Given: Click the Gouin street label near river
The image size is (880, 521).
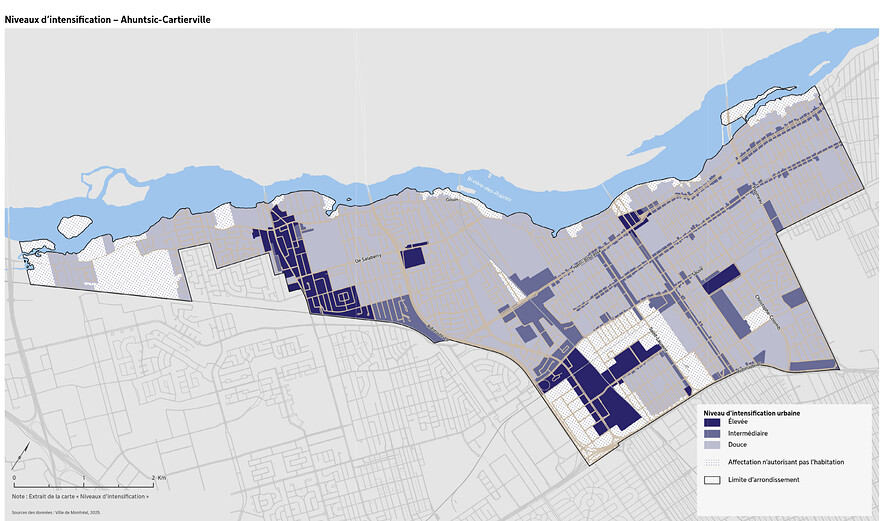Looking at the screenshot, I should [x=452, y=199].
